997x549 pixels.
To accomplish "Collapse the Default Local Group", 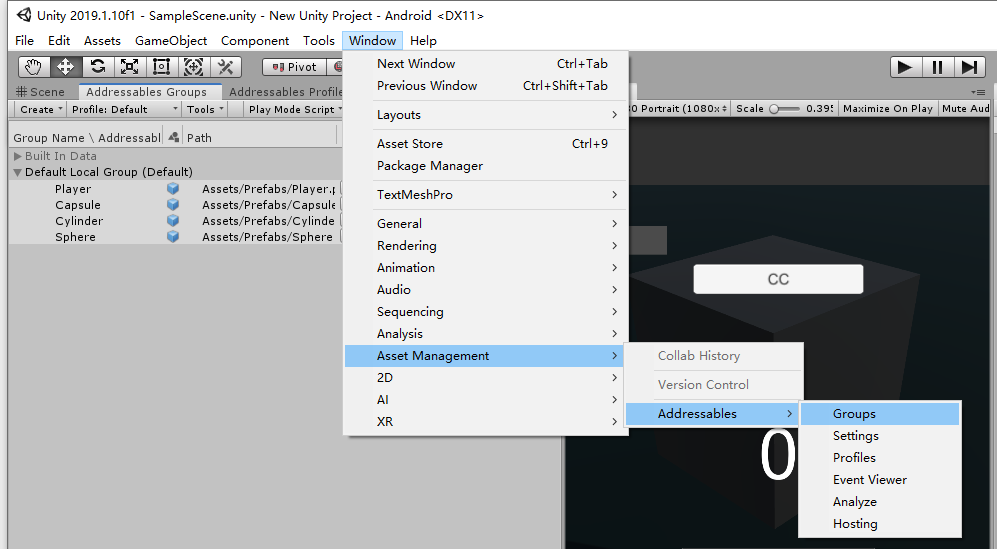I will point(18,172).
